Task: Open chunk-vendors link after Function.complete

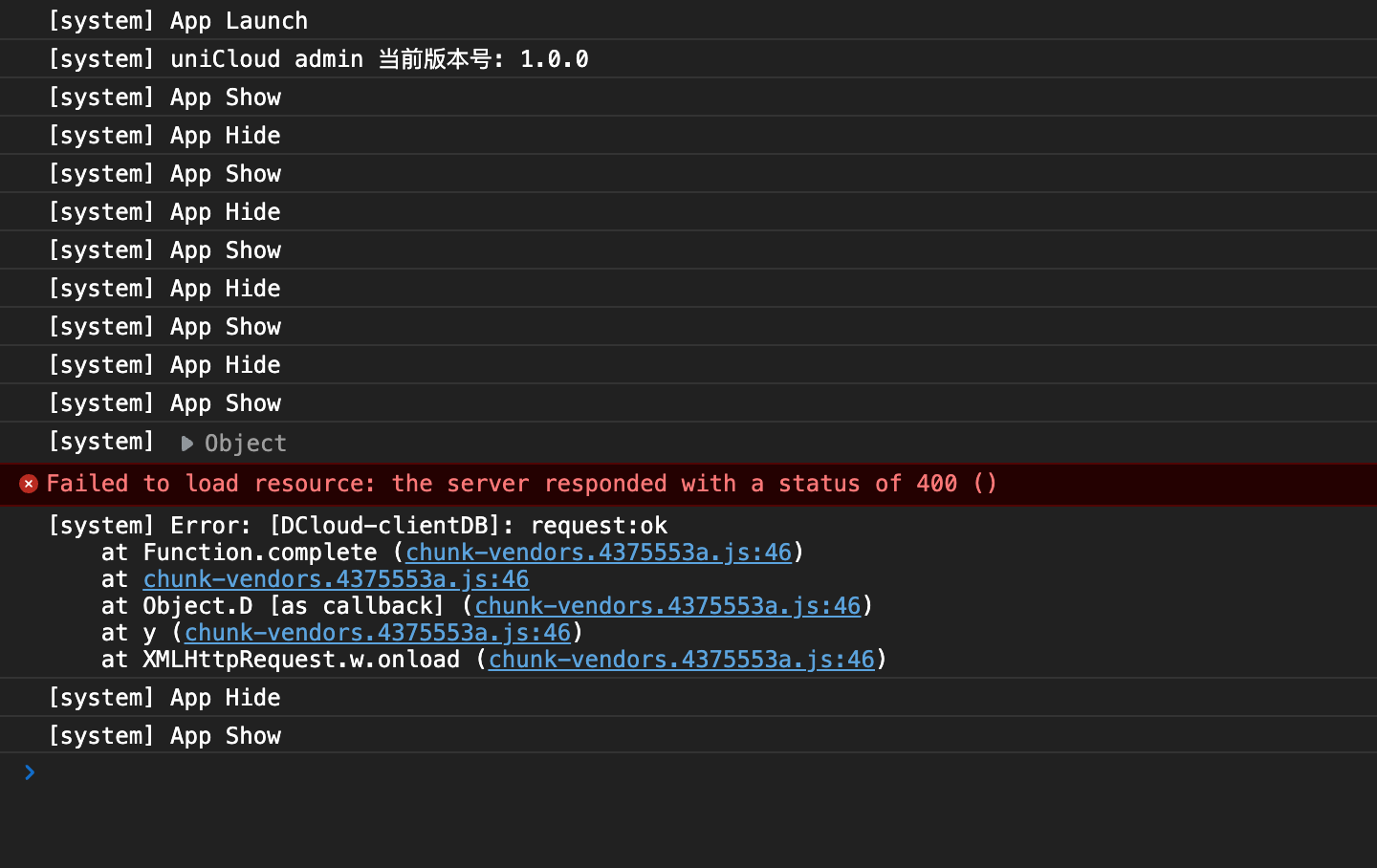Action: click(x=599, y=553)
